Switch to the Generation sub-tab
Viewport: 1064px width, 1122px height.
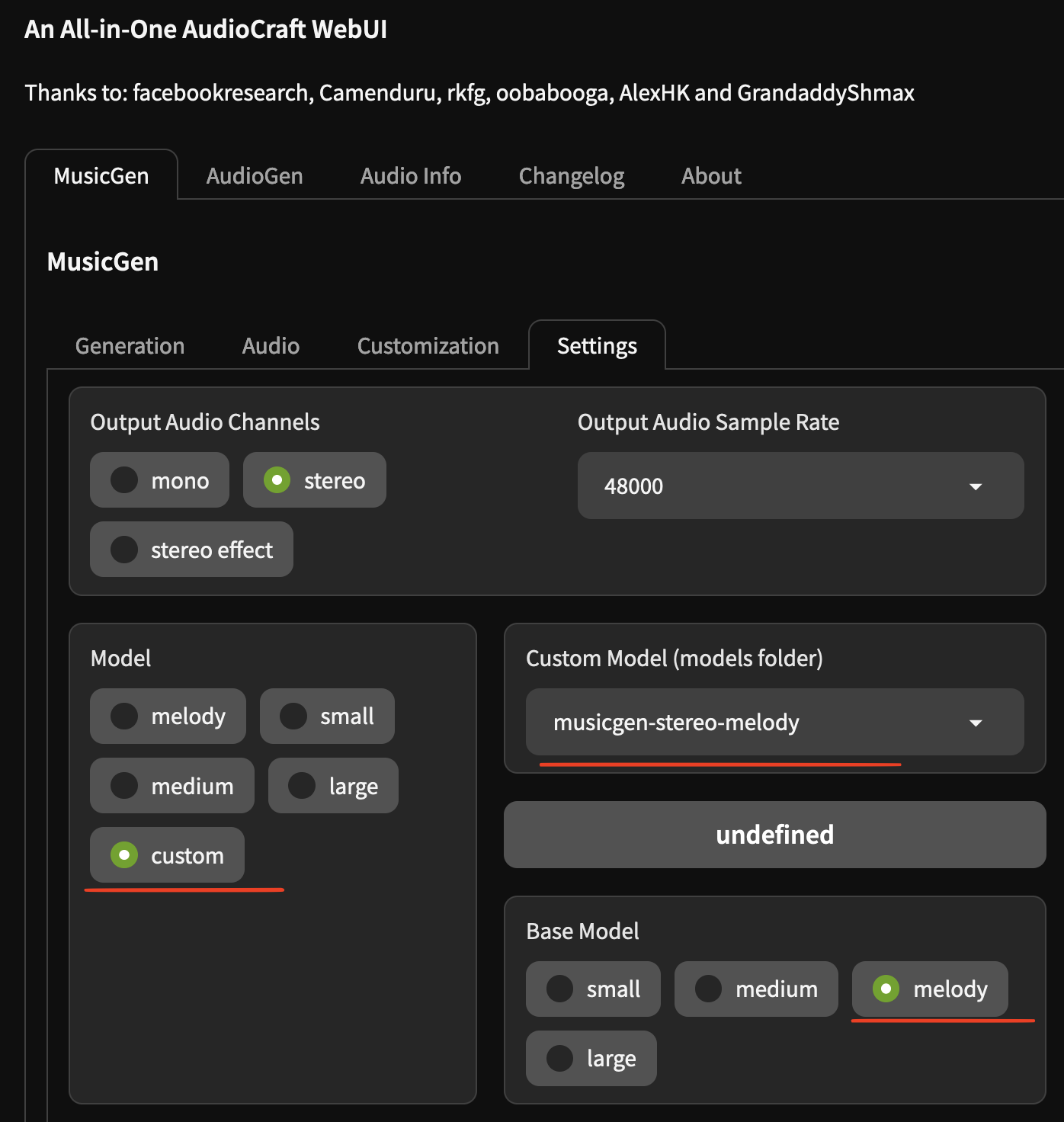(129, 345)
